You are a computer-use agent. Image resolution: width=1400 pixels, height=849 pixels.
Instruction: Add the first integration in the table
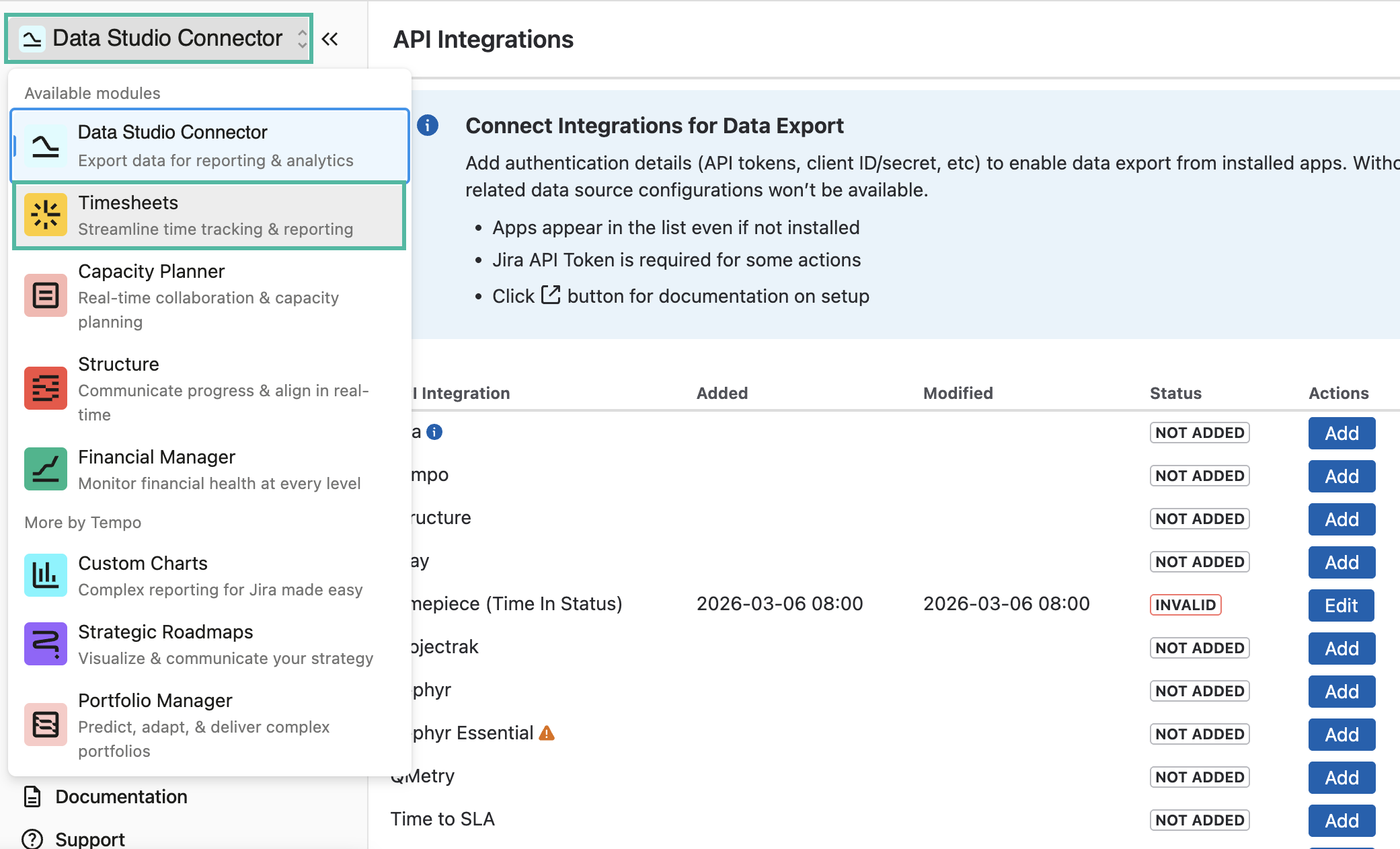click(x=1341, y=433)
